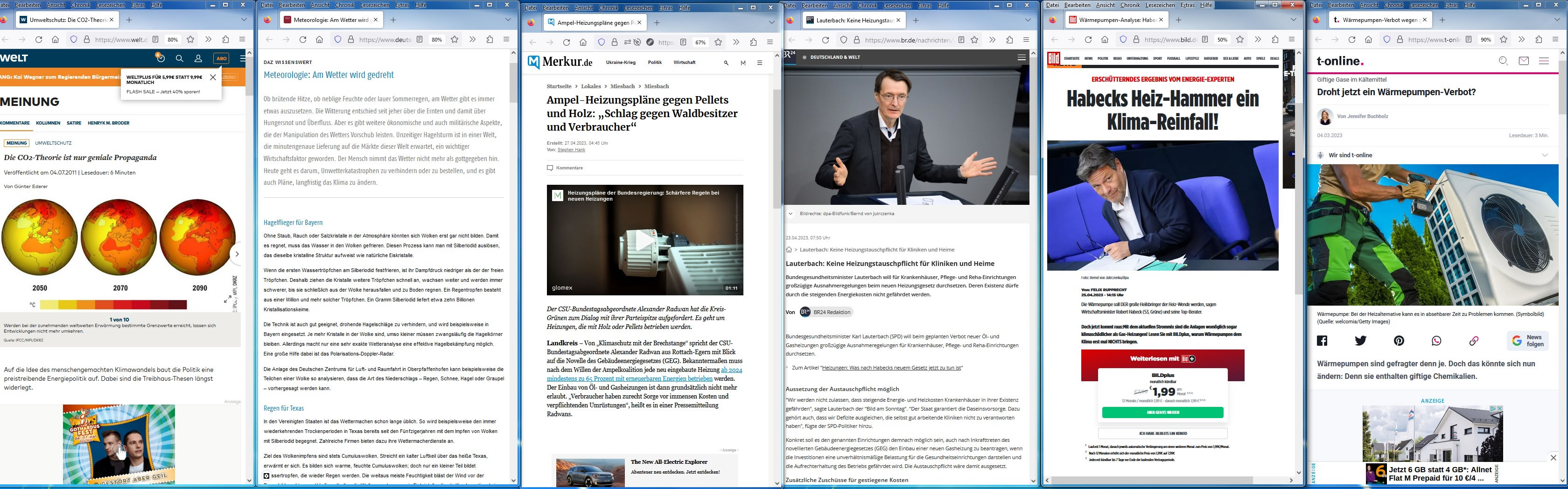This screenshot has height=489, width=1568.
Task: Show more toolbar tools in the Welt window
Action: (208, 40)
